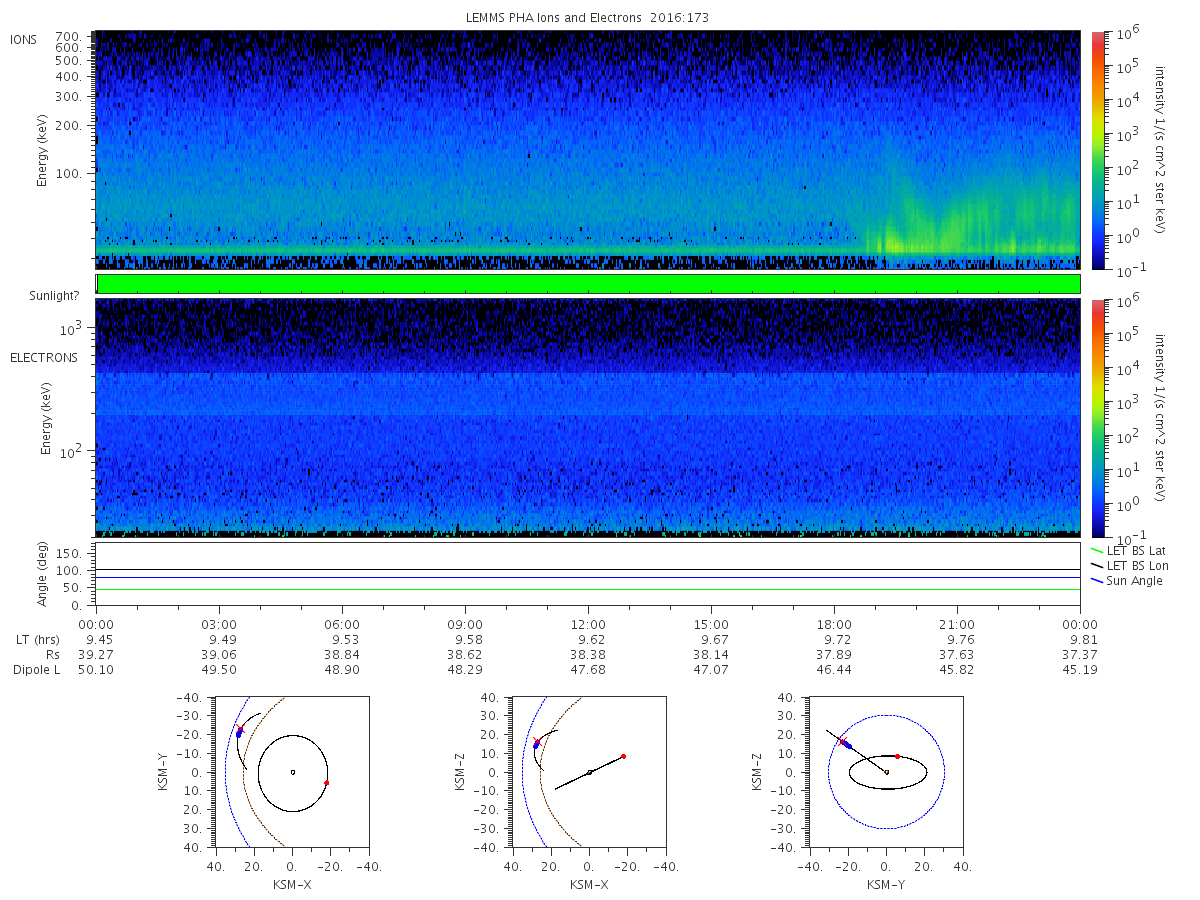Viewport: 1200px width, 900px height.
Task: Click the angle plot panel
Action: click(588, 574)
